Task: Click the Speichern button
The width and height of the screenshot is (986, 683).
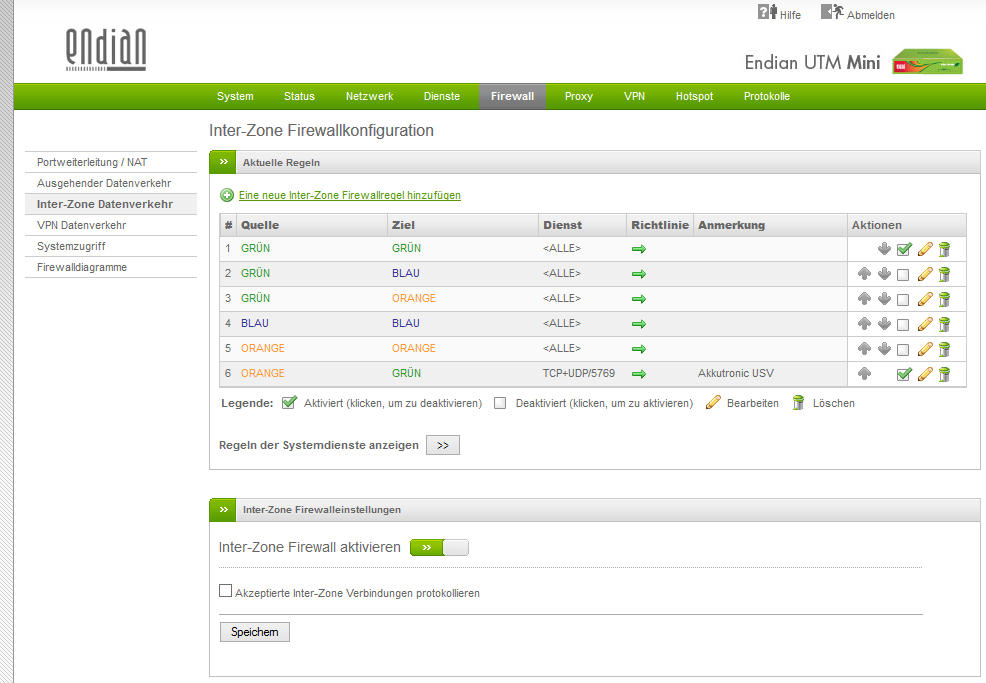Action: (x=254, y=632)
